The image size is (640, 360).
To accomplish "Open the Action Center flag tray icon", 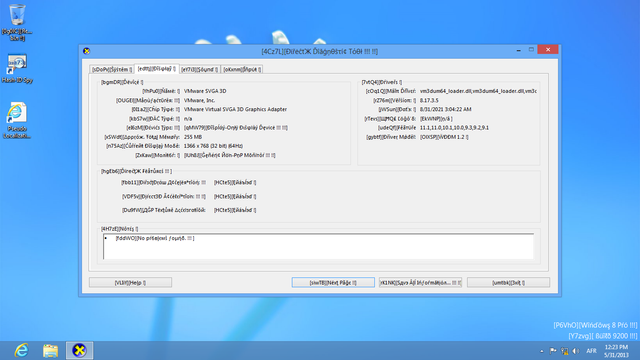I will 553,351.
